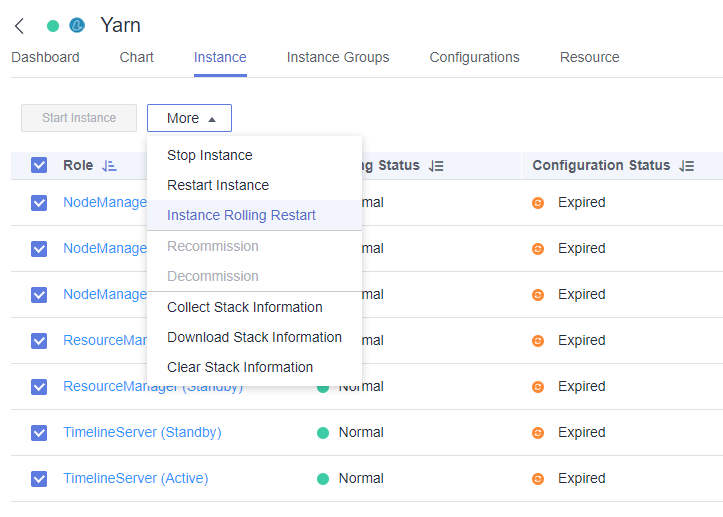The height and width of the screenshot is (517, 723).
Task: Open the Dashboard tab
Action: [45, 57]
